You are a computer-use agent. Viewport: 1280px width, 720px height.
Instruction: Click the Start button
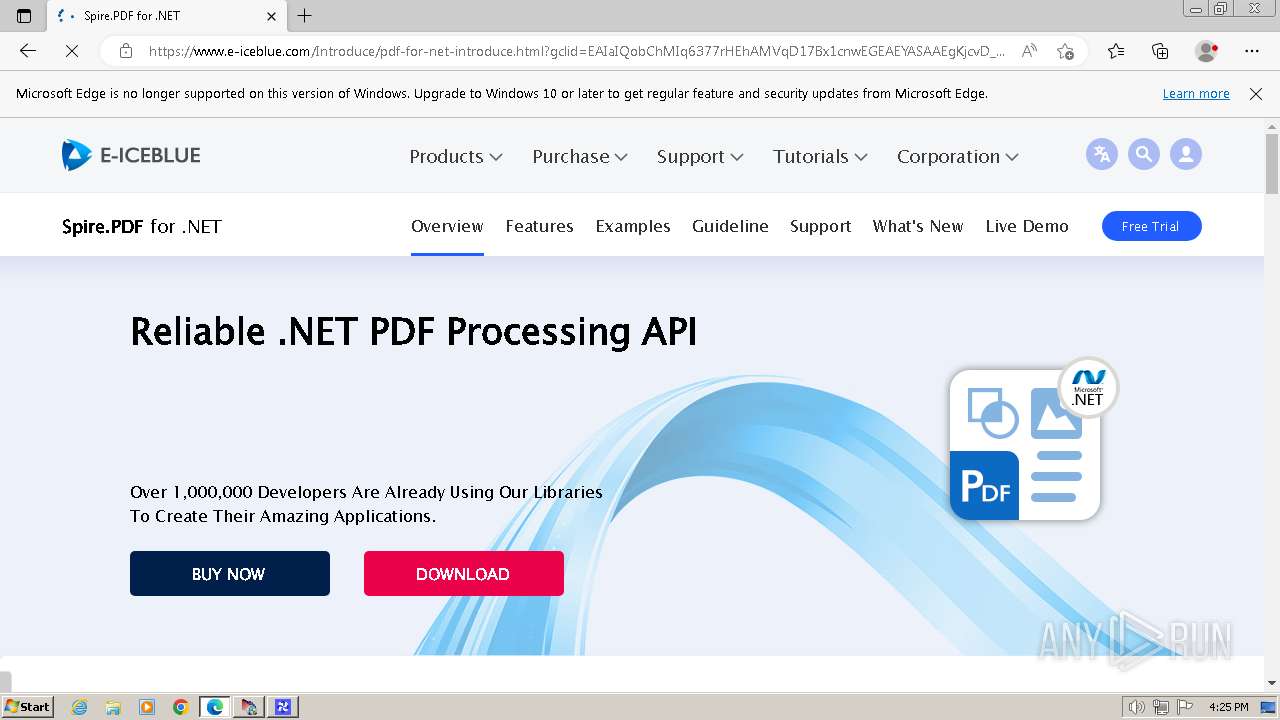coord(28,707)
